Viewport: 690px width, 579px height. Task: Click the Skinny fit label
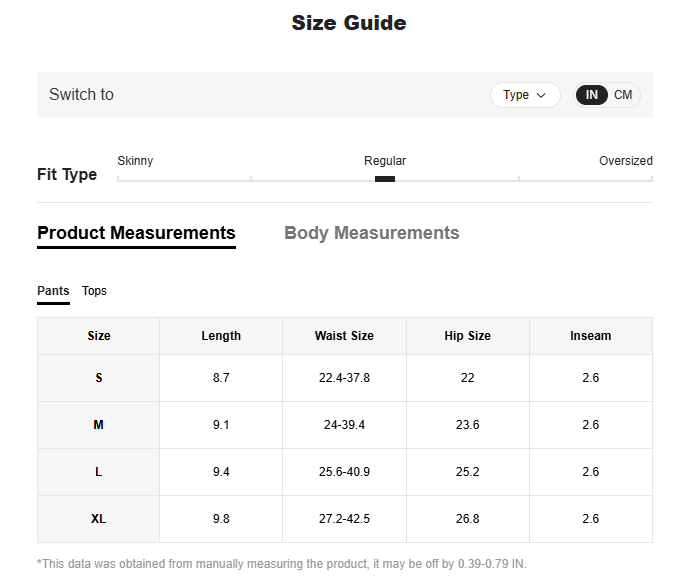pyautogui.click(x=135, y=161)
